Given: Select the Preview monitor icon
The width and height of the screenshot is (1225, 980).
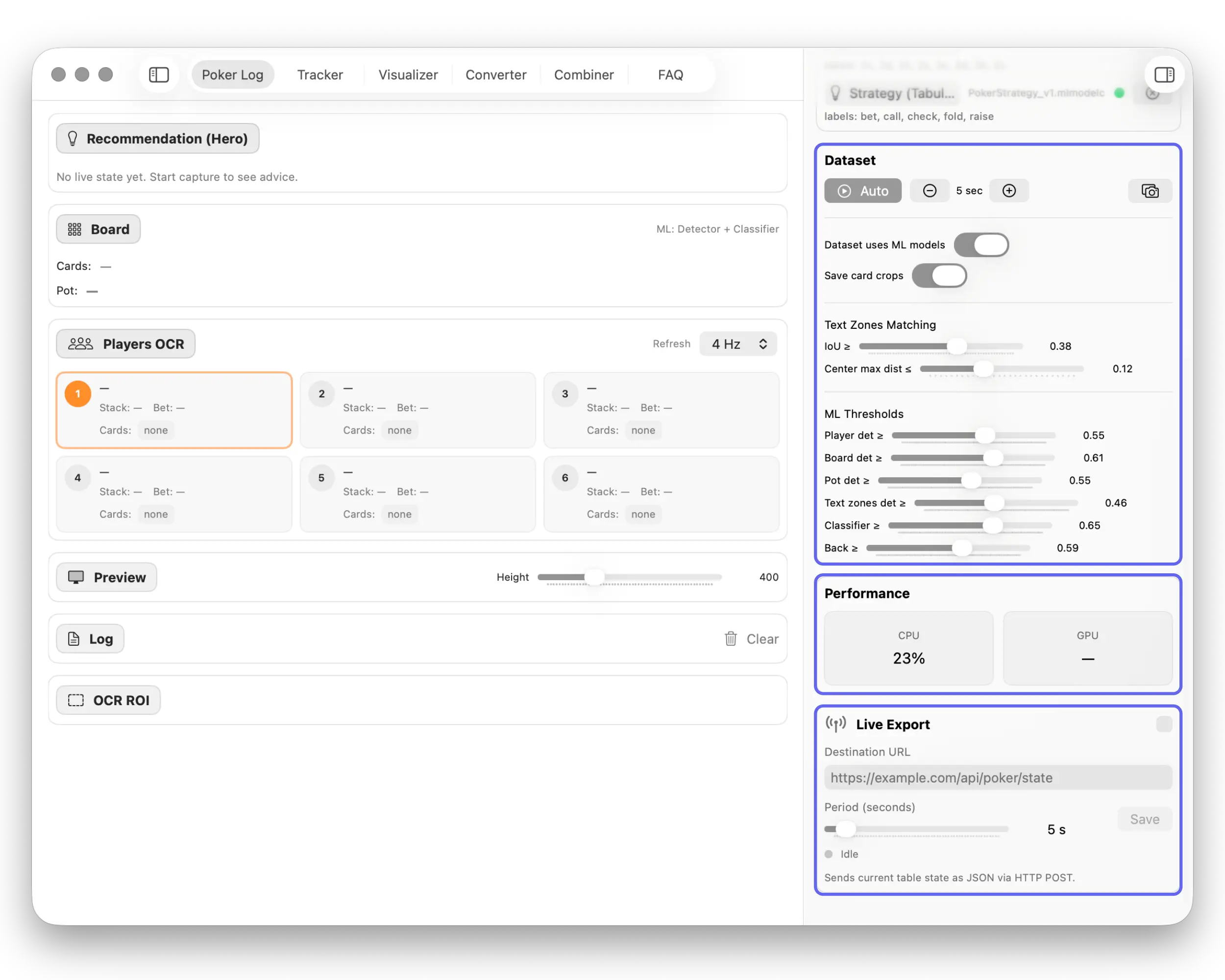Looking at the screenshot, I should coord(75,577).
